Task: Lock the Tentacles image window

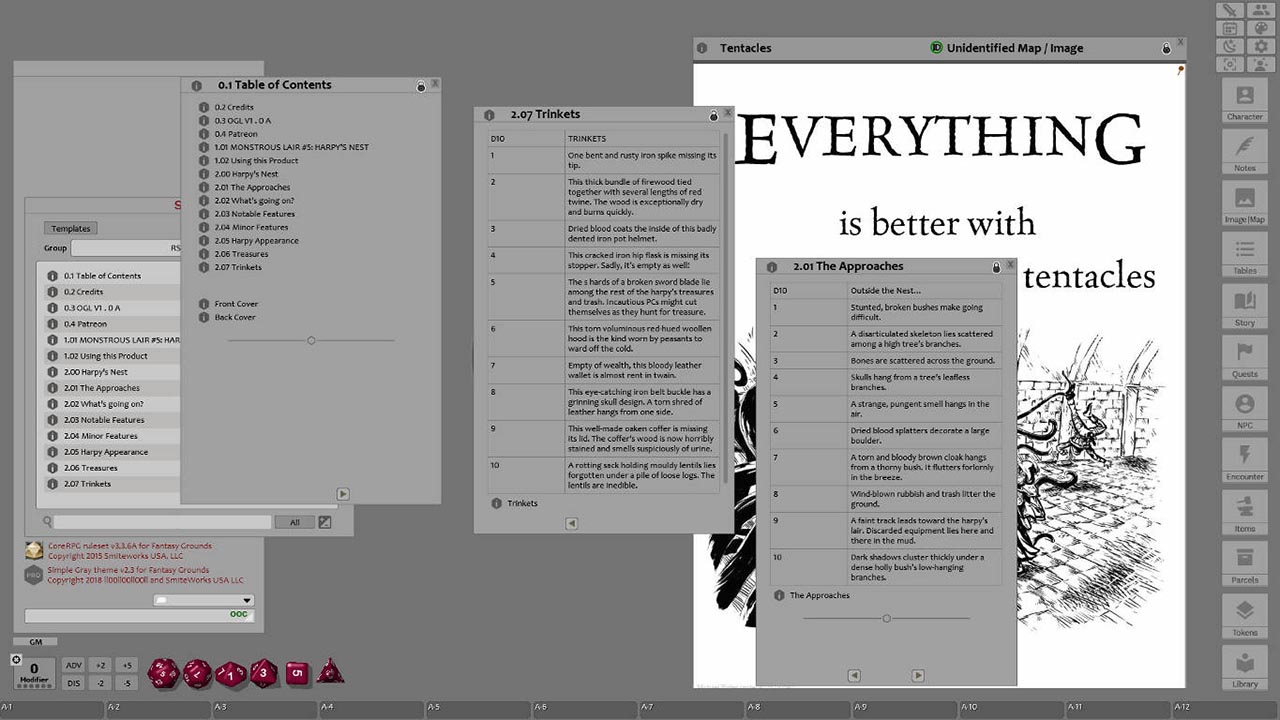Action: tap(1166, 47)
